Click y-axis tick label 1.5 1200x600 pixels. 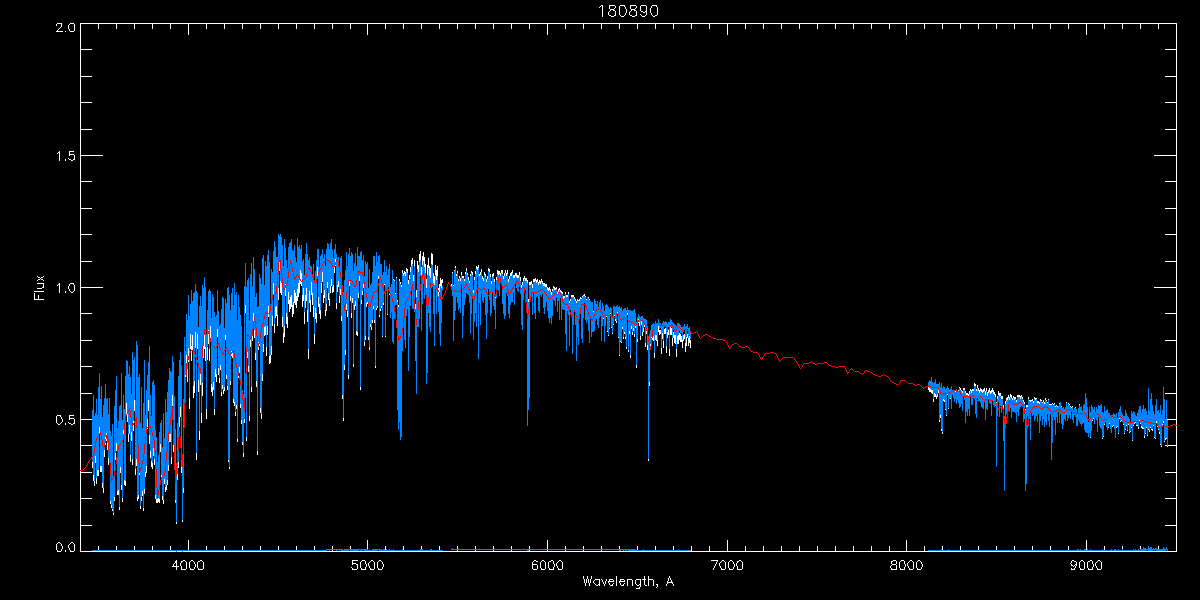64,157
